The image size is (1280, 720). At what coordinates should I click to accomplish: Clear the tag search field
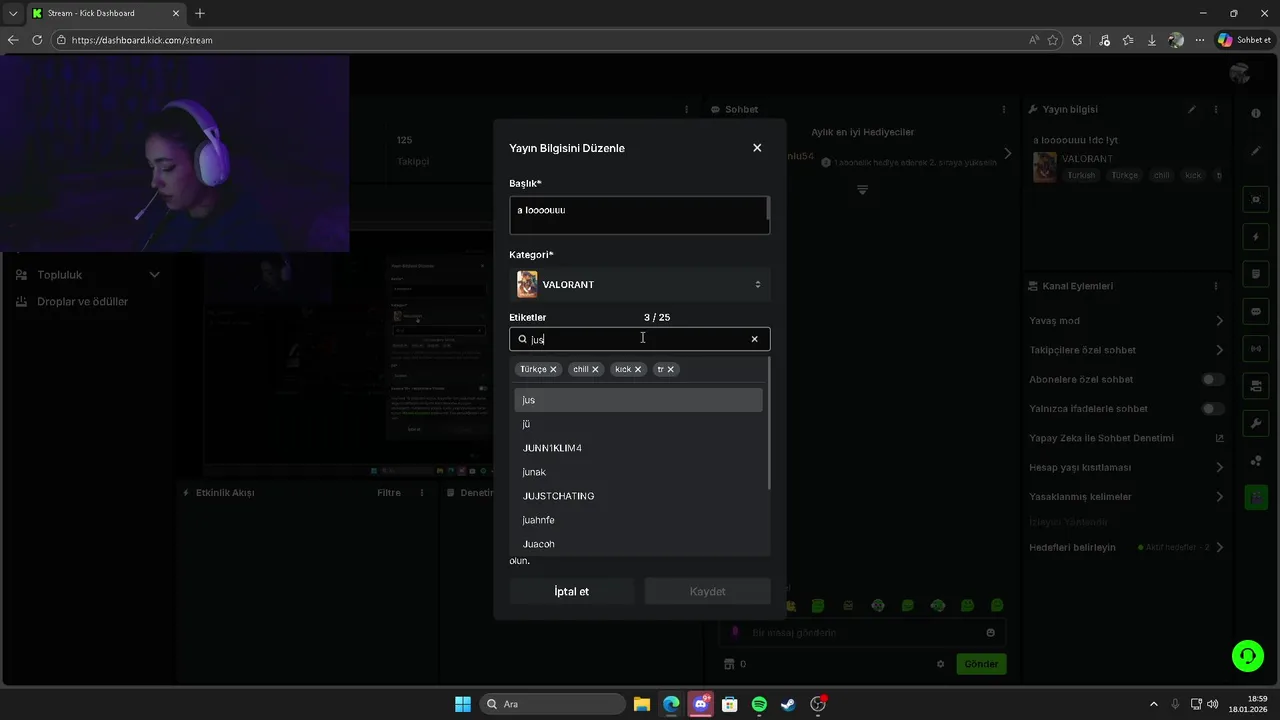[x=754, y=339]
